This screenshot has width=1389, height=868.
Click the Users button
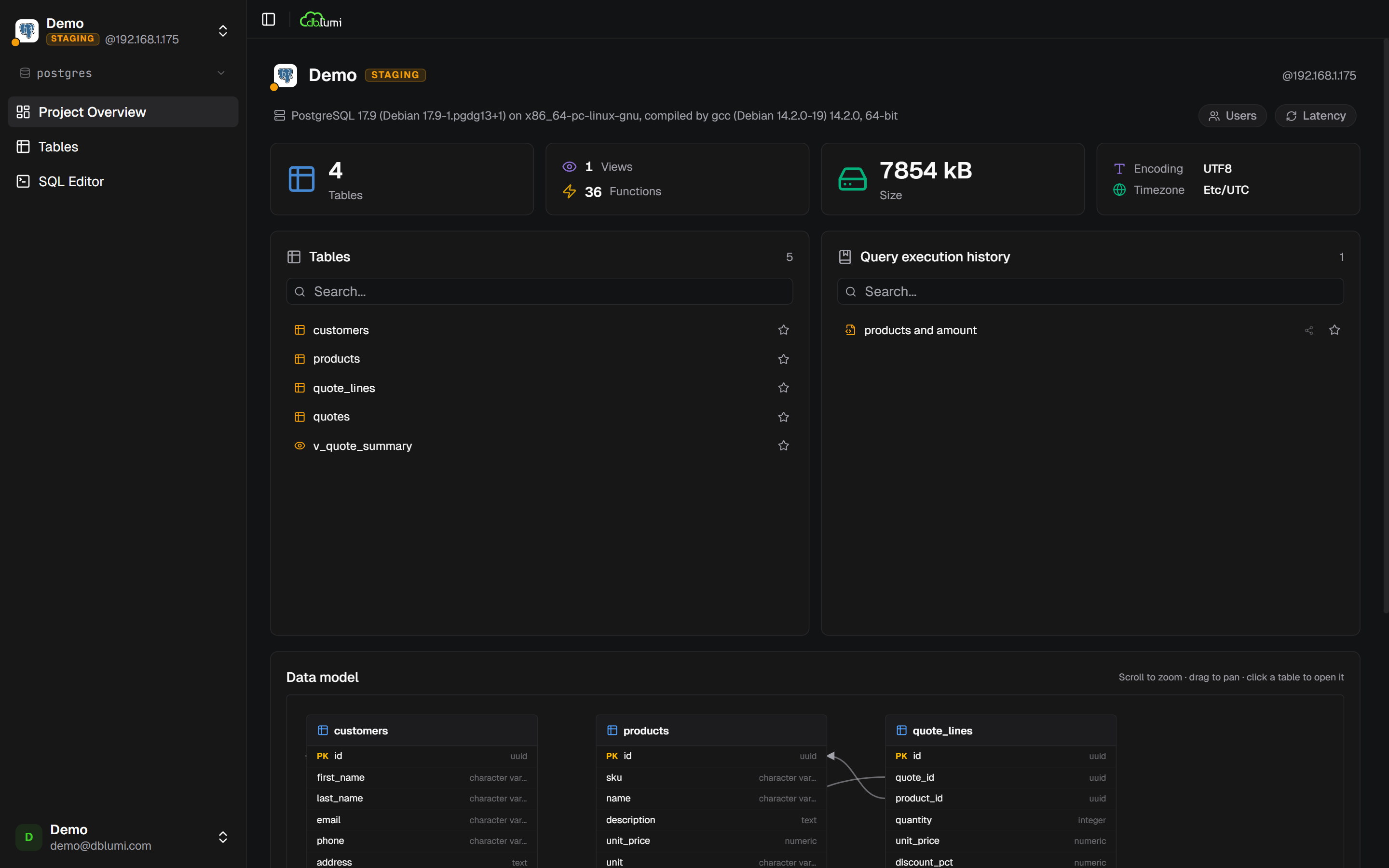point(1232,116)
